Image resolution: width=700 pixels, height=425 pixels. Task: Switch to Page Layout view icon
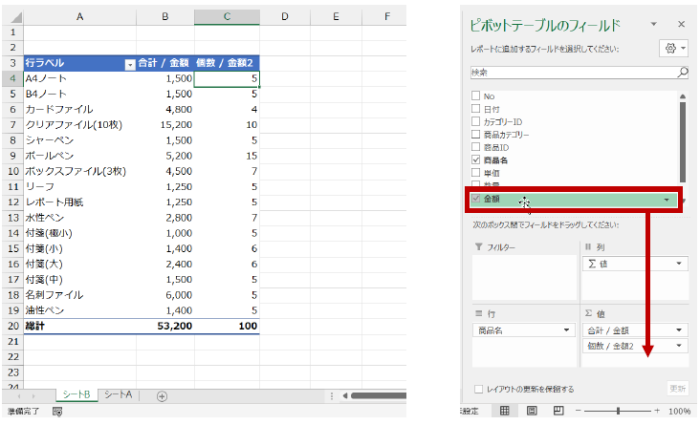[x=531, y=411]
